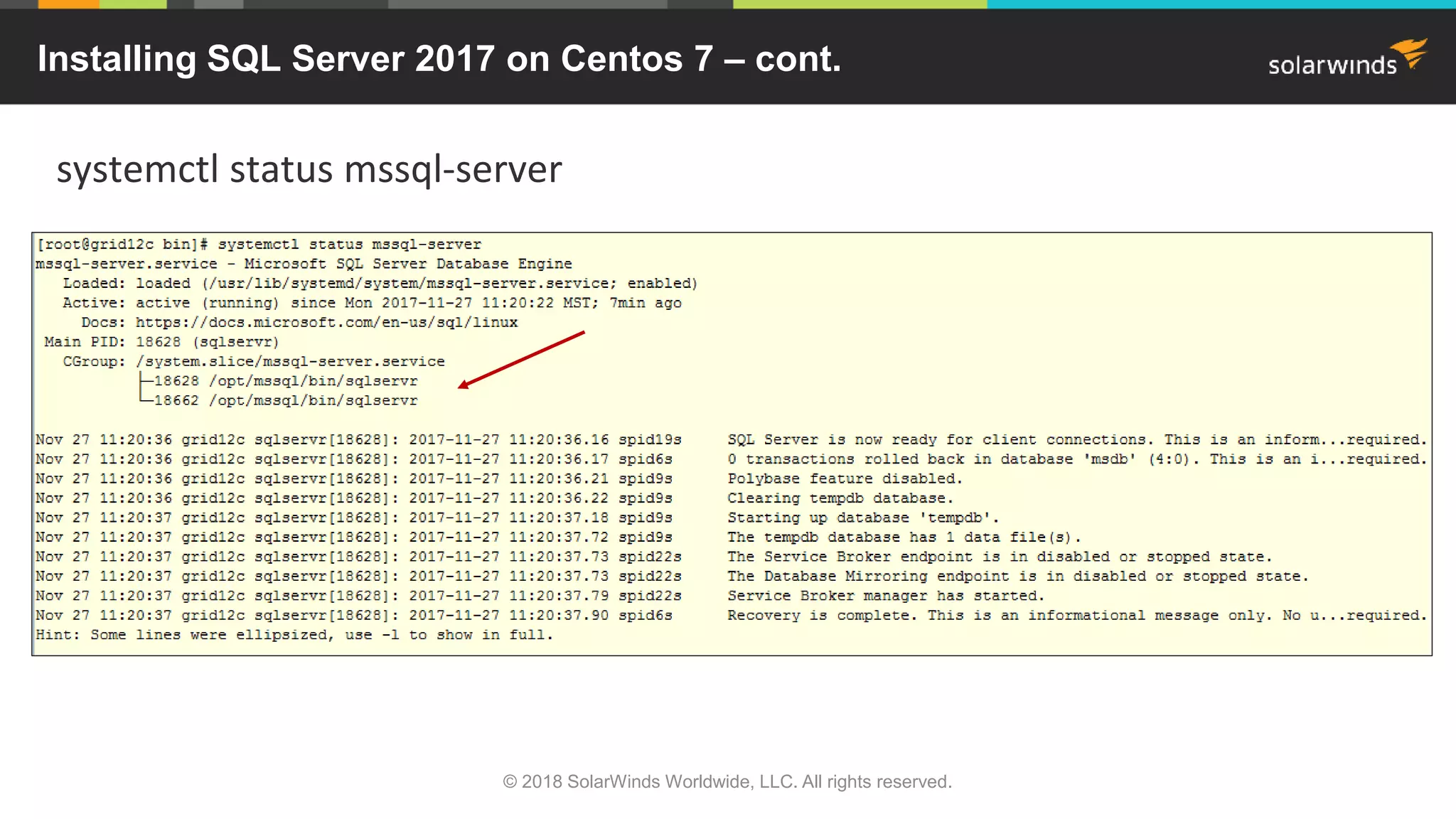Click the 'Loaded: loaded' status line
Image resolution: width=1456 pixels, height=819 pixels.
[380, 284]
